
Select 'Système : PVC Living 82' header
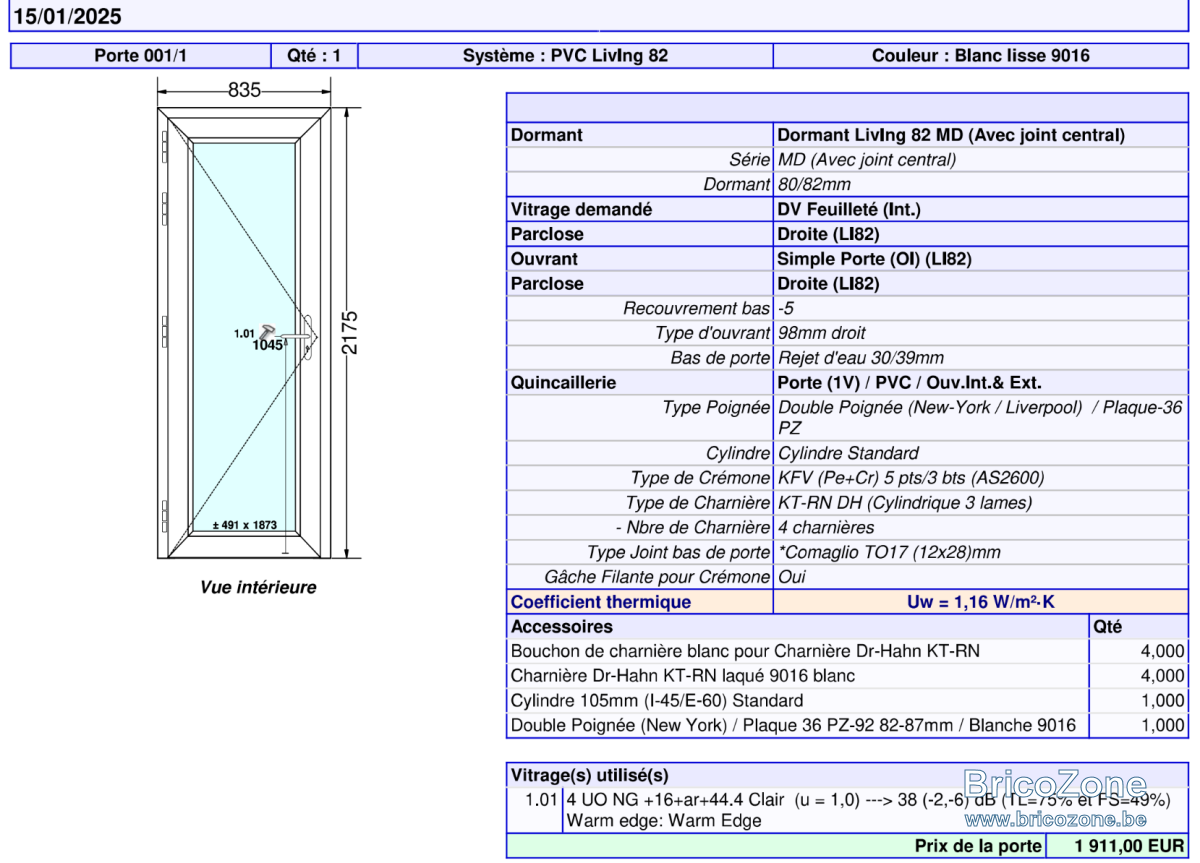[565, 56]
